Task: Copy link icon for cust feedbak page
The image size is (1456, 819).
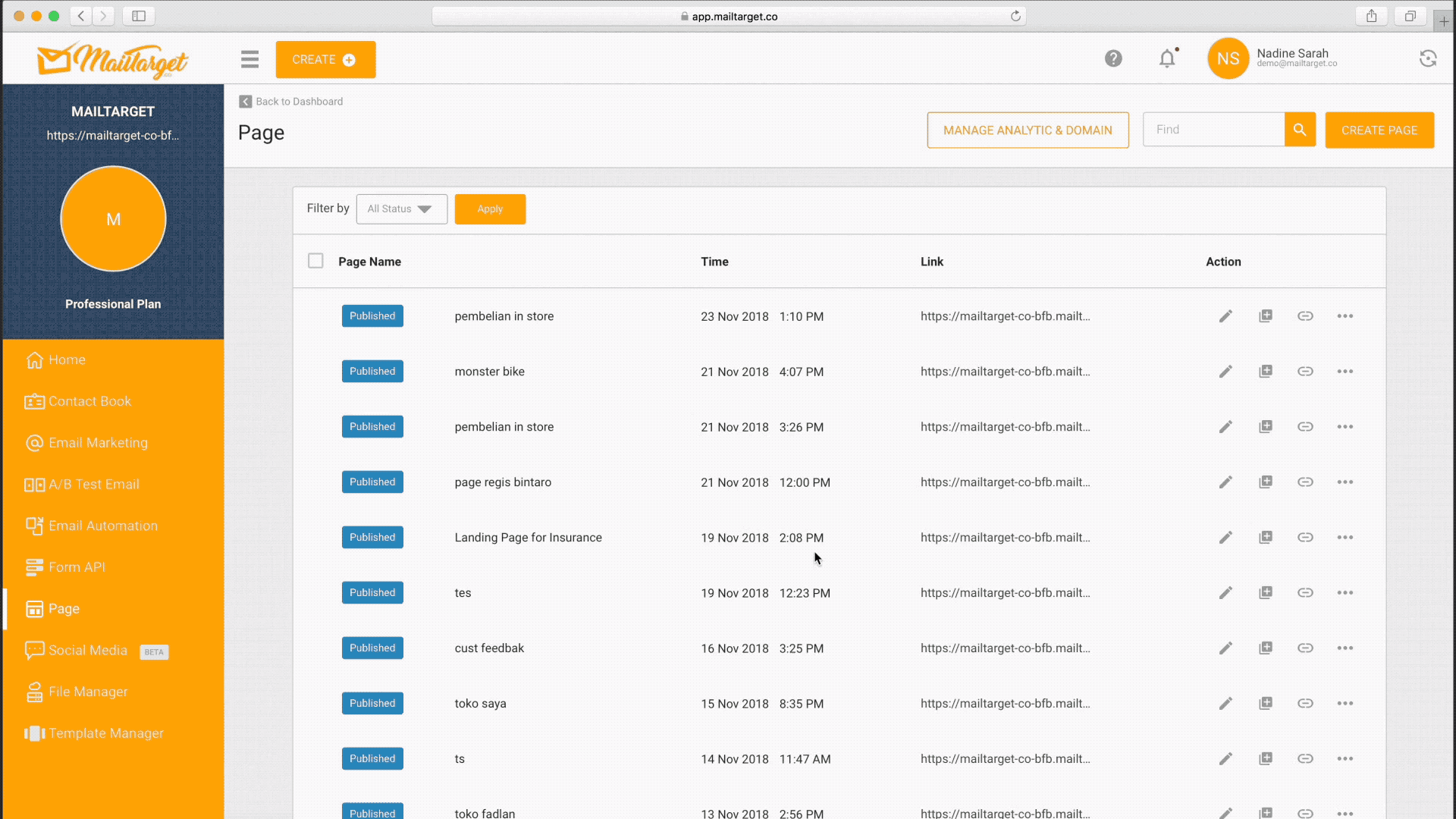Action: tap(1305, 648)
